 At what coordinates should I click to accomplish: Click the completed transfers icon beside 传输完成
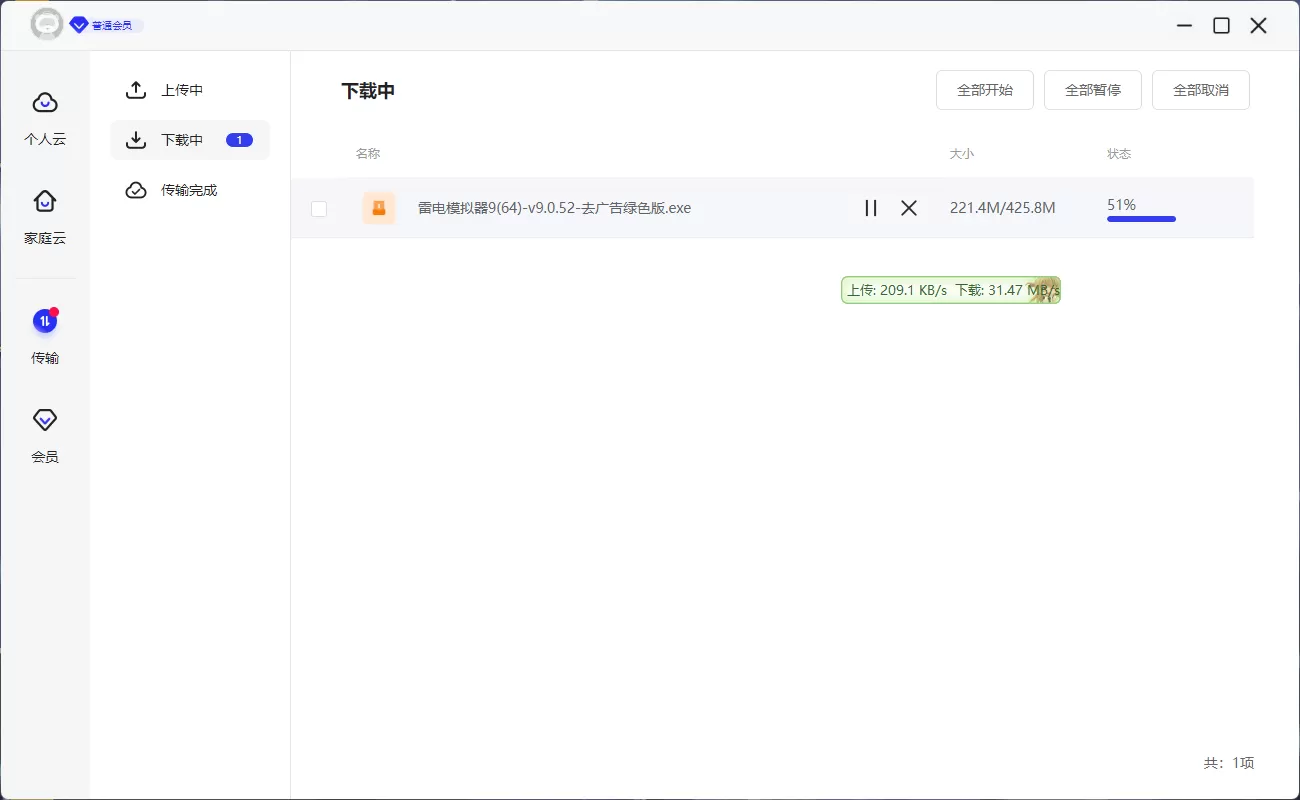point(135,189)
